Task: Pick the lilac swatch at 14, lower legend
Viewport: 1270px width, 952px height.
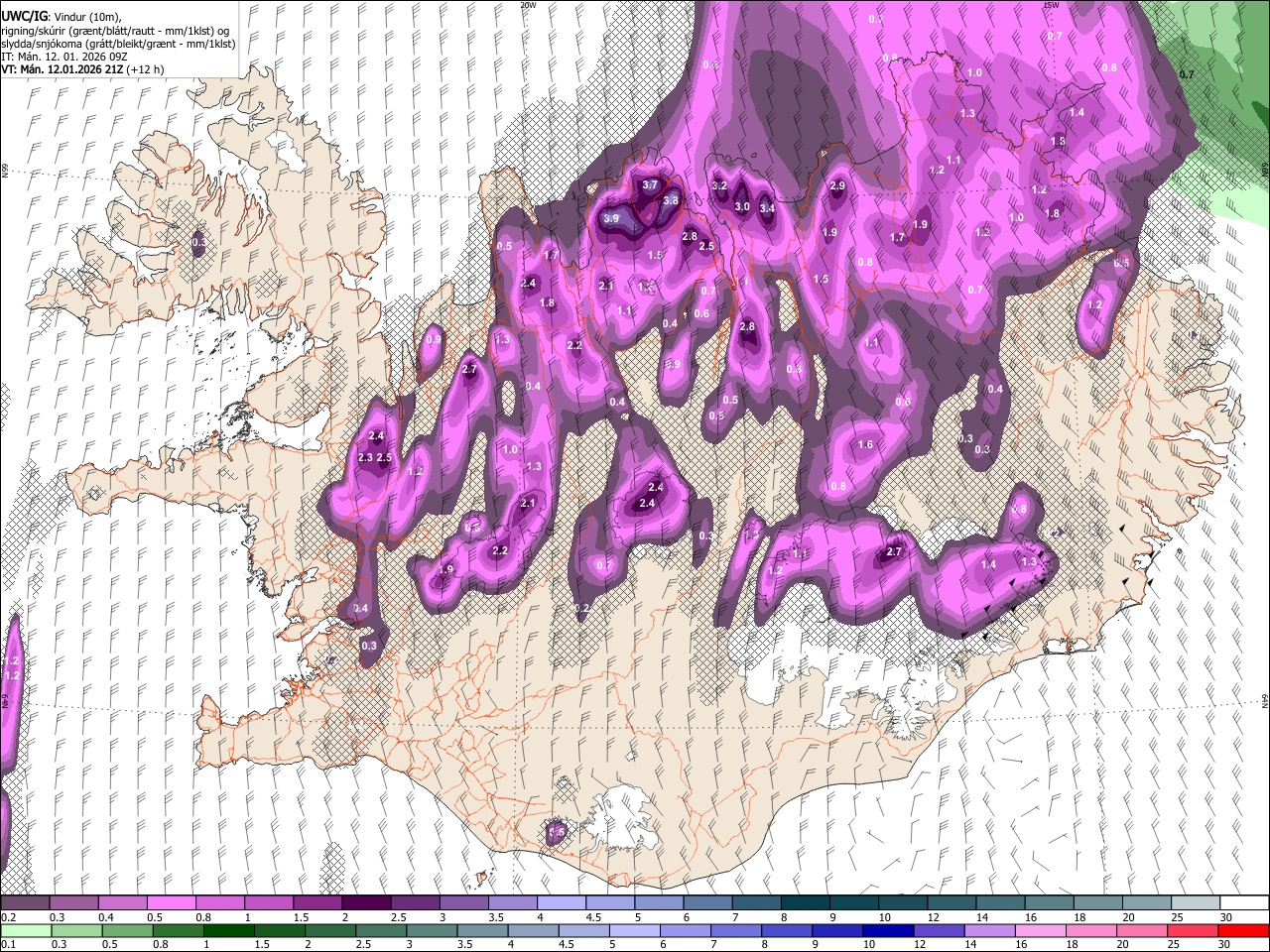Action: point(990,930)
